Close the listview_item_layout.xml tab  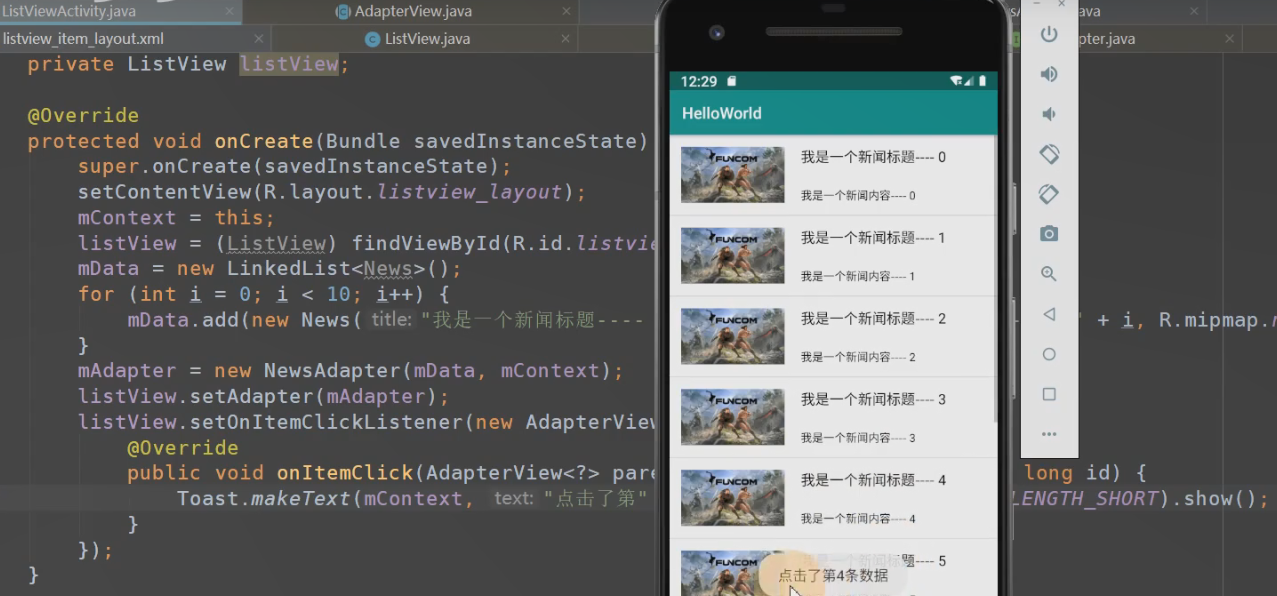click(259, 40)
